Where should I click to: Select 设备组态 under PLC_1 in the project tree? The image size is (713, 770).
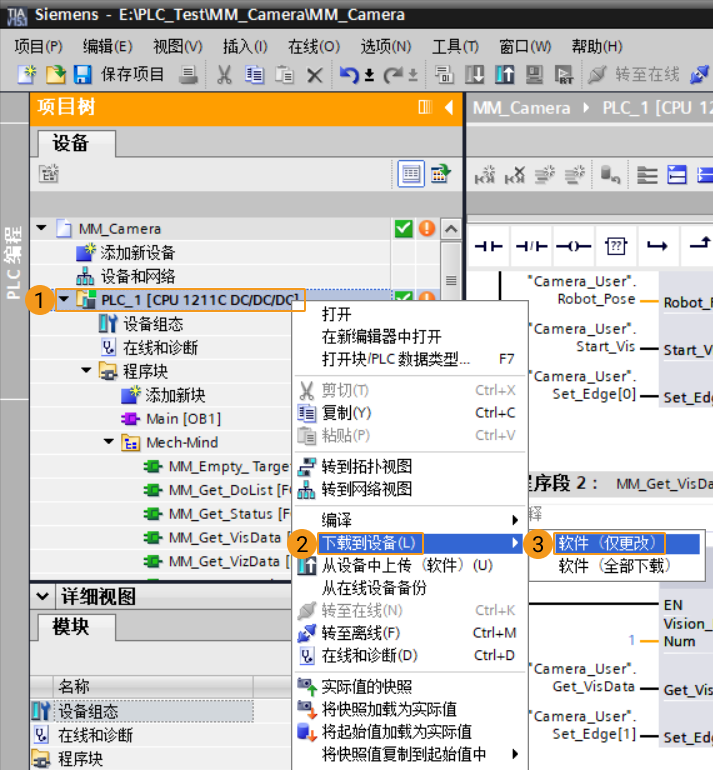pos(153,324)
